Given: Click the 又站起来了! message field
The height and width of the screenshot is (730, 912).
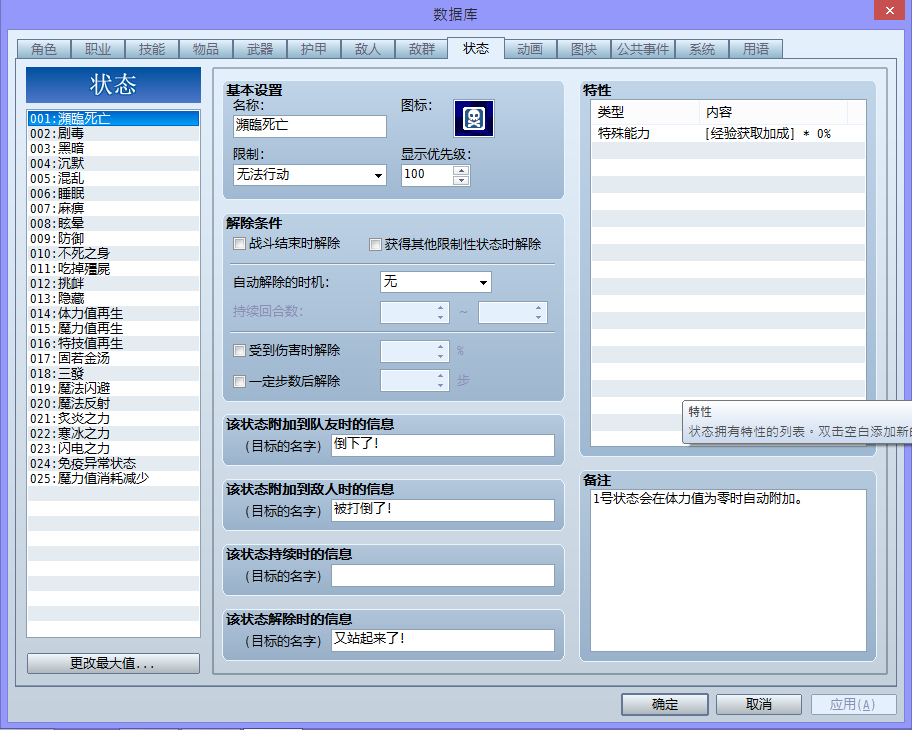Looking at the screenshot, I should click(443, 640).
